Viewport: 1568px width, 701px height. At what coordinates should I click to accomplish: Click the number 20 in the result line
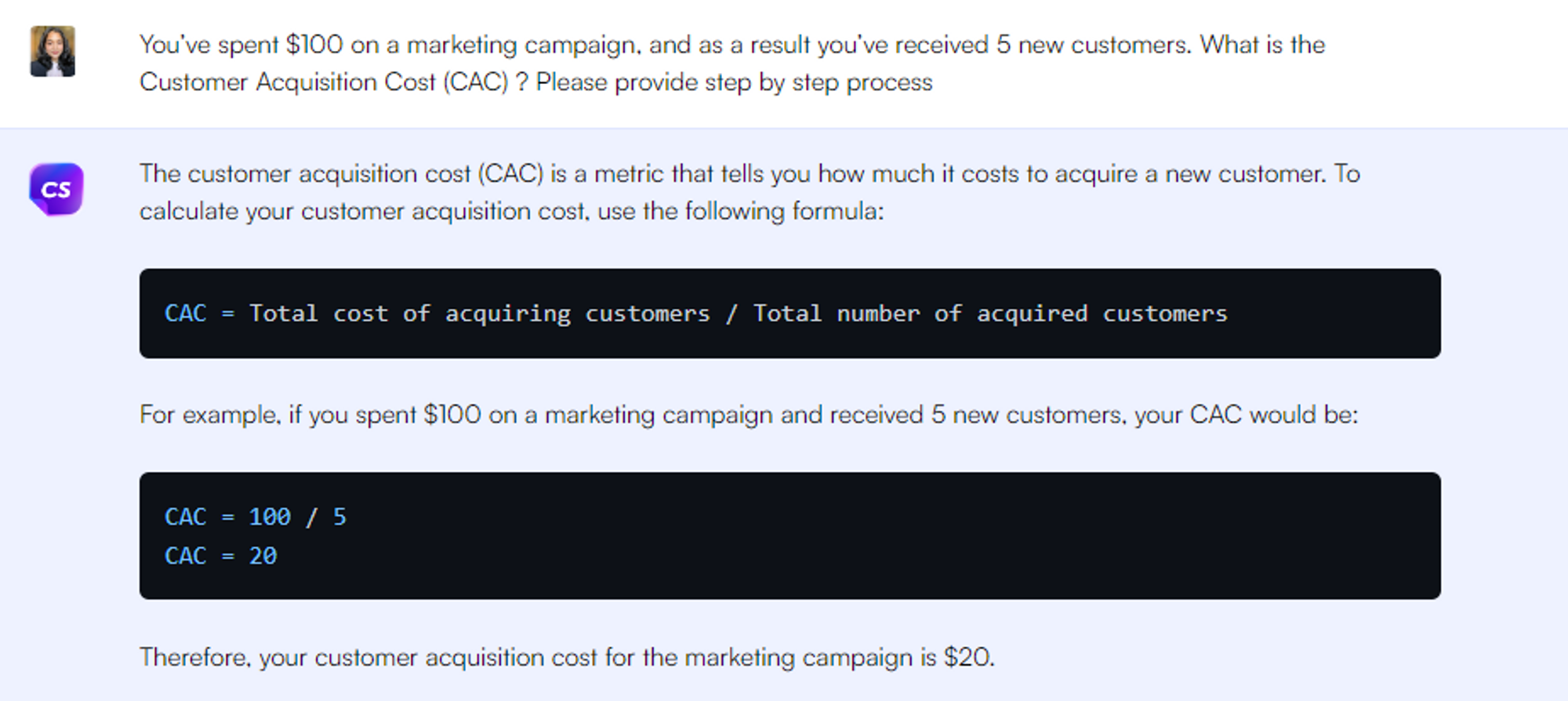click(263, 556)
